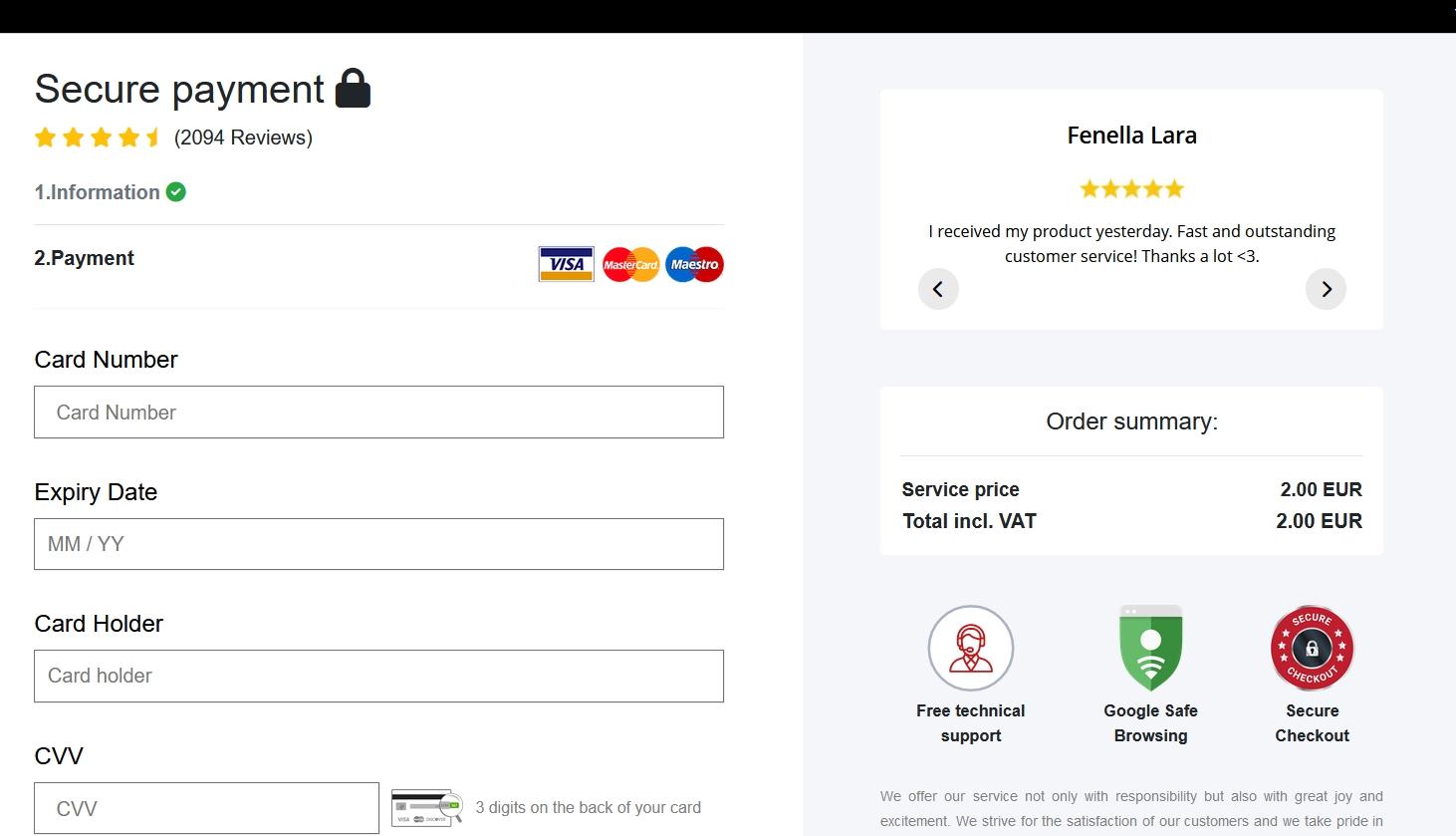Screen dimensions: 1456x836
Task: Click Fenella Lara's five-star review rating
Action: 1131,189
